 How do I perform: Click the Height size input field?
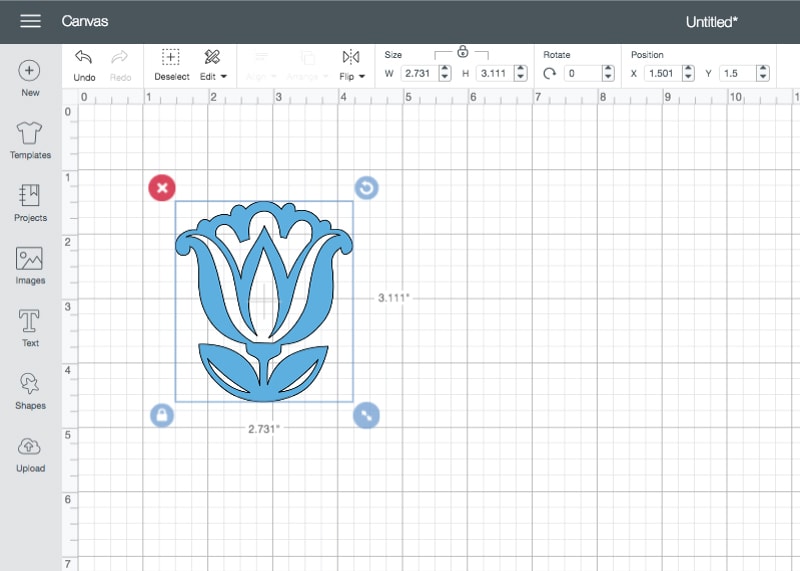point(495,73)
